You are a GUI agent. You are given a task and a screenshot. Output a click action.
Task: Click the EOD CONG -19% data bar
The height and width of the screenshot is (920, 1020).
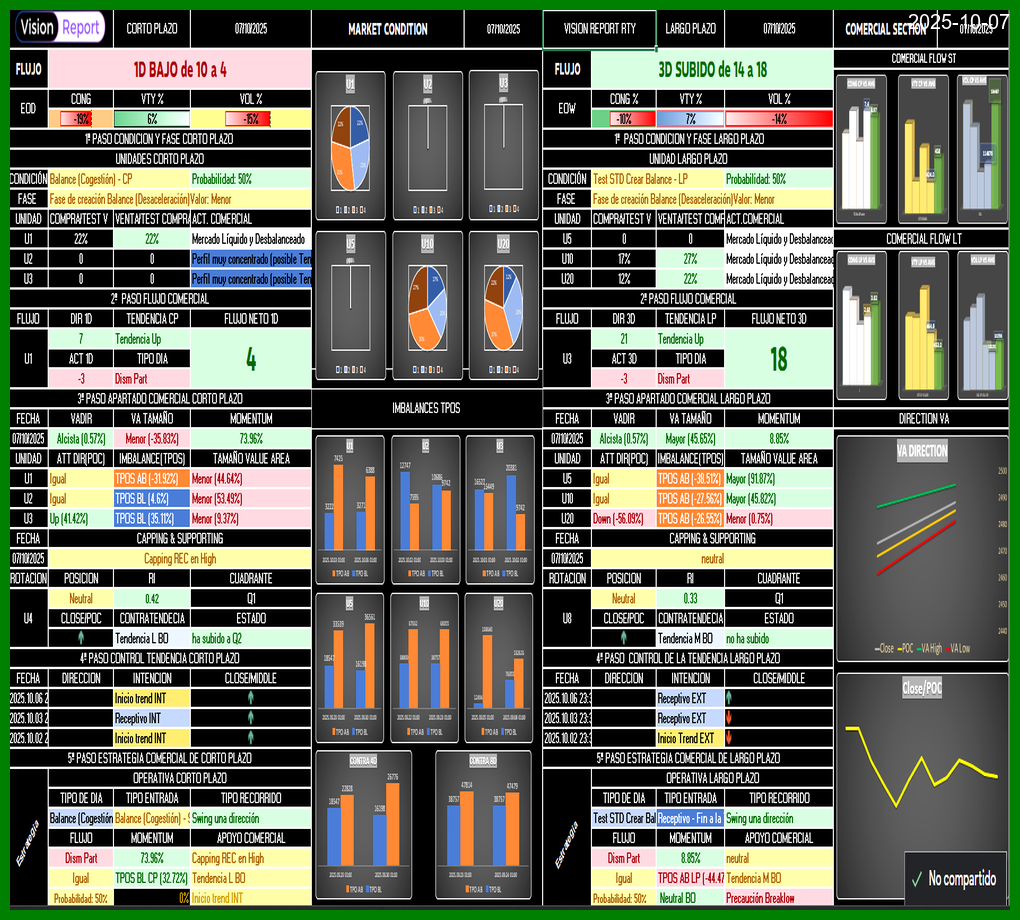tap(81, 118)
